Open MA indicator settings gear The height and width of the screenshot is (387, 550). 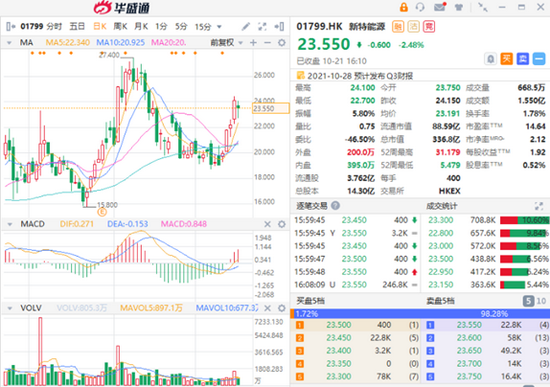click(x=281, y=43)
